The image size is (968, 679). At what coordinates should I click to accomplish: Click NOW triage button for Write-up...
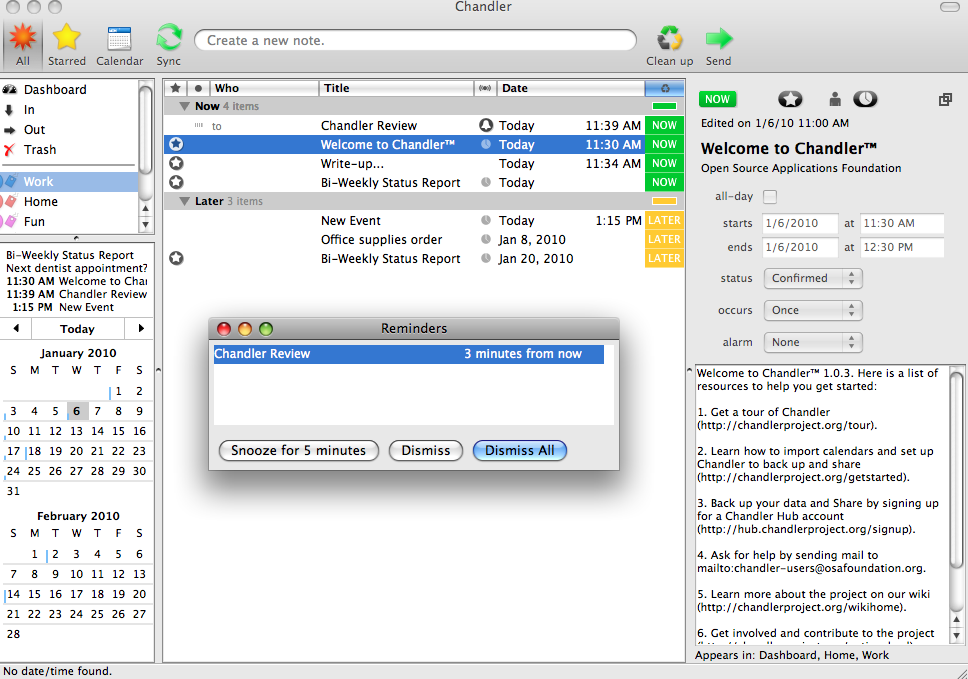[664, 164]
